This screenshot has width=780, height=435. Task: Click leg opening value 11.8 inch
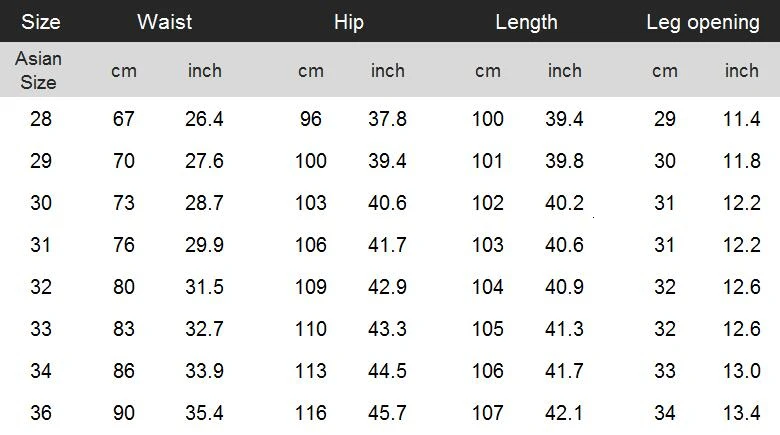pyautogui.click(x=742, y=161)
